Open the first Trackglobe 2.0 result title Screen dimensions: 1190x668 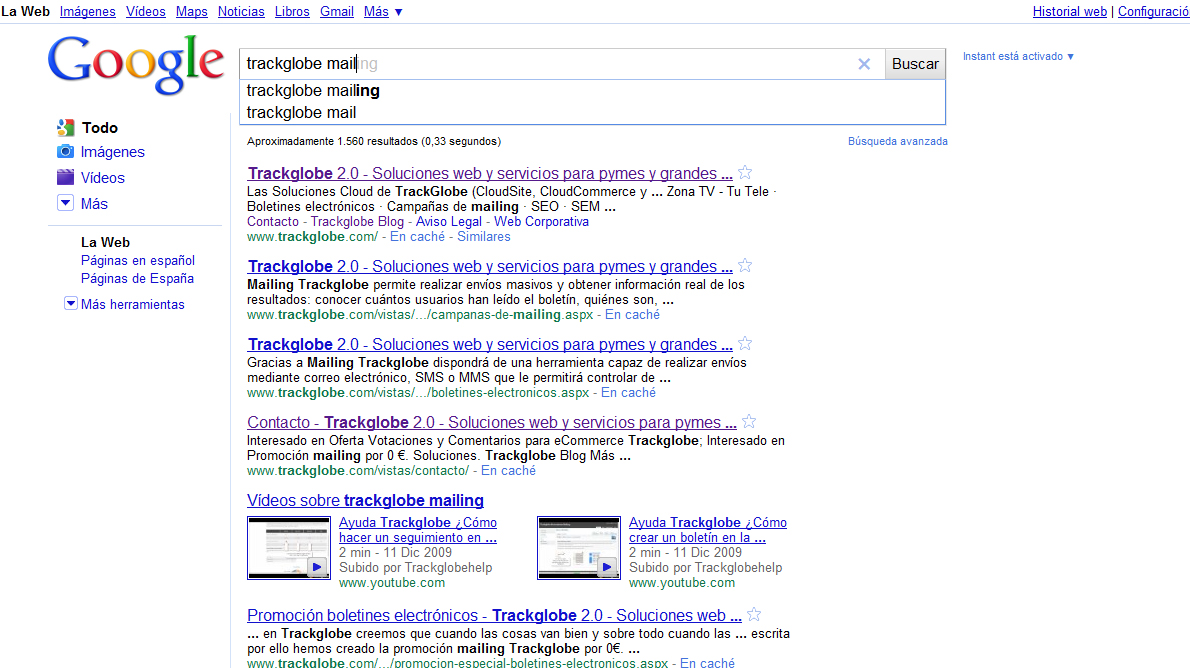pos(490,173)
